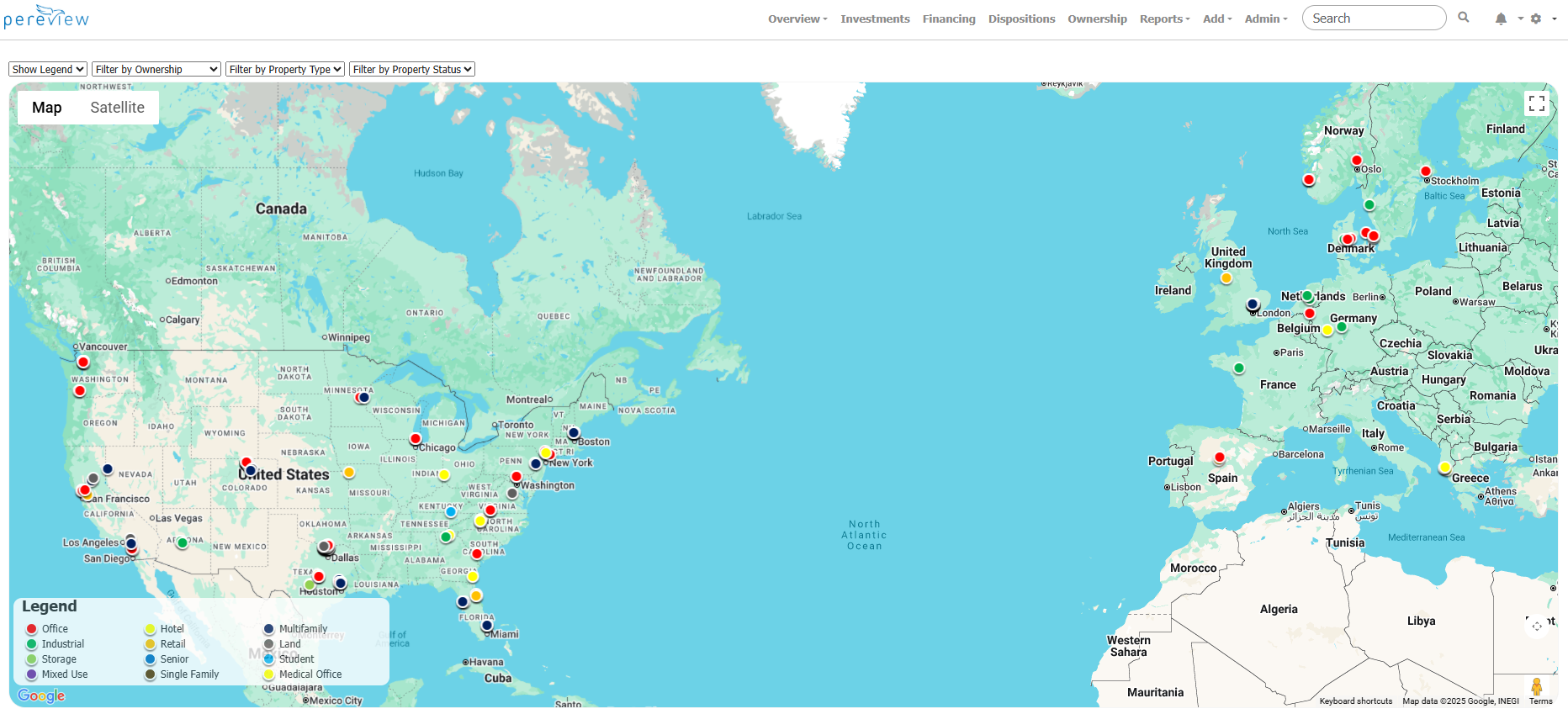Switch to the default Map view
The height and width of the screenshot is (714, 1568).
(x=47, y=108)
